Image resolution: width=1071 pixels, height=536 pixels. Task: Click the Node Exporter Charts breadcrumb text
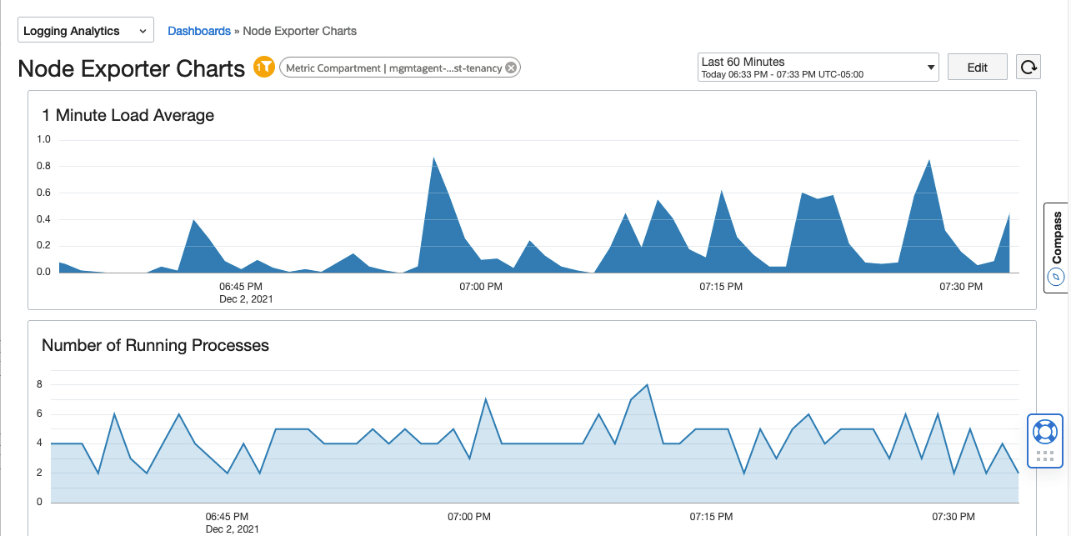tap(300, 31)
